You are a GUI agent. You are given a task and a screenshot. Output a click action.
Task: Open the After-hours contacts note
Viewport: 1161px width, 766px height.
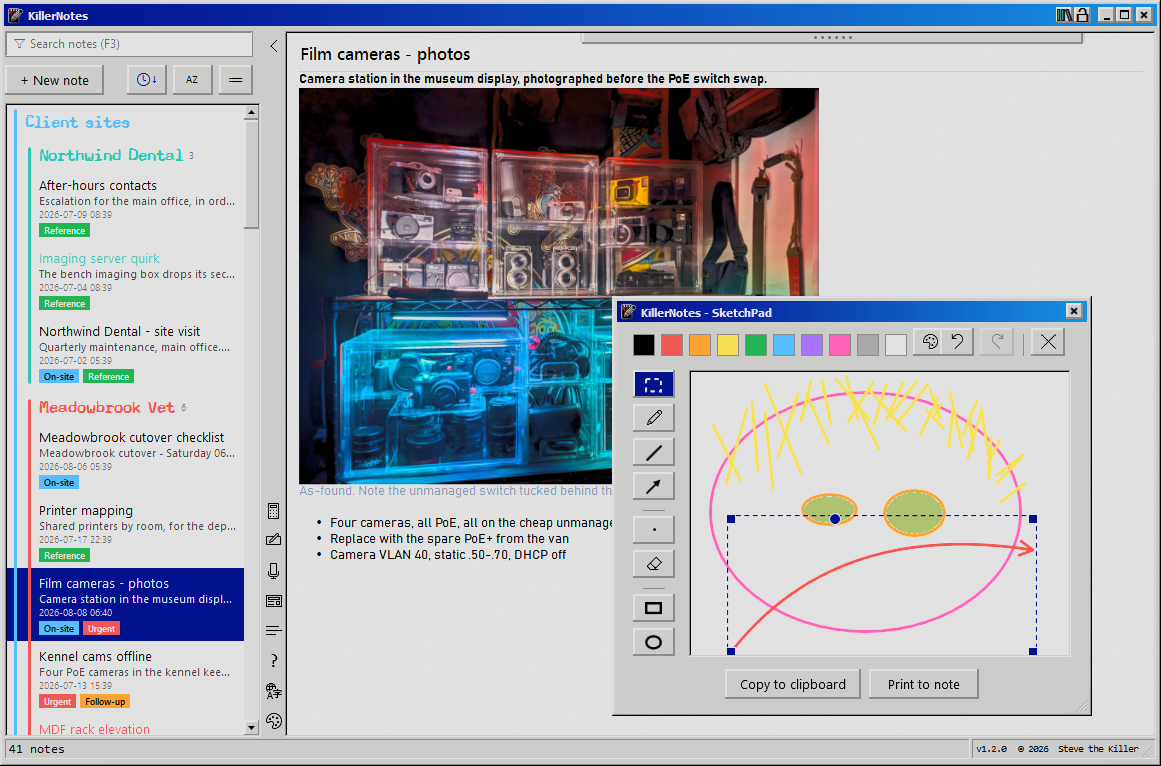point(137,207)
